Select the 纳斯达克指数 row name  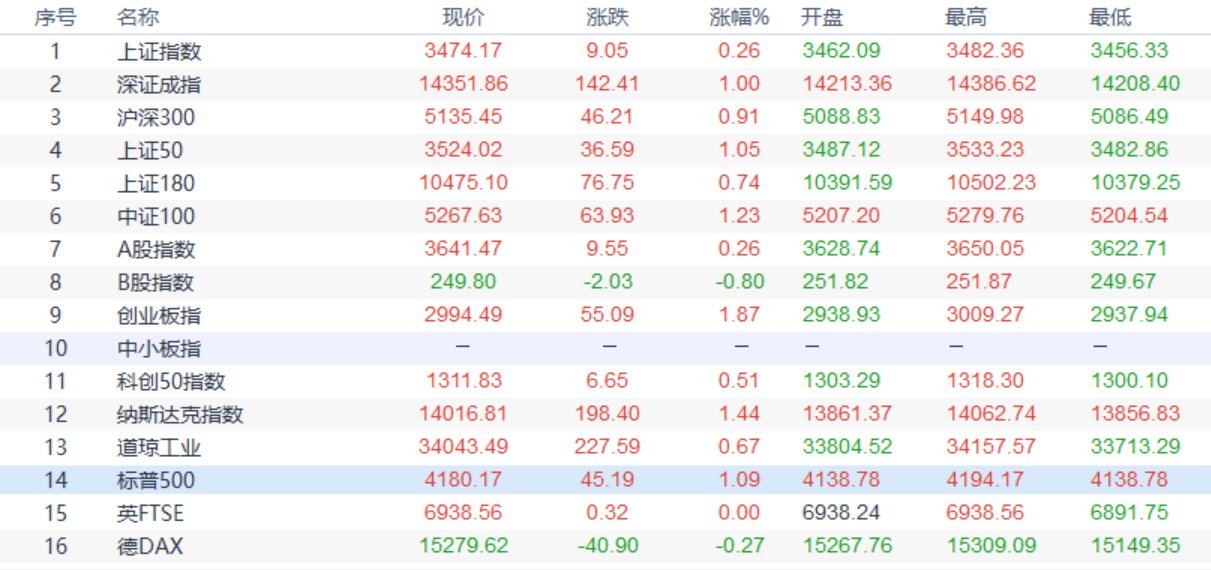[x=180, y=414]
